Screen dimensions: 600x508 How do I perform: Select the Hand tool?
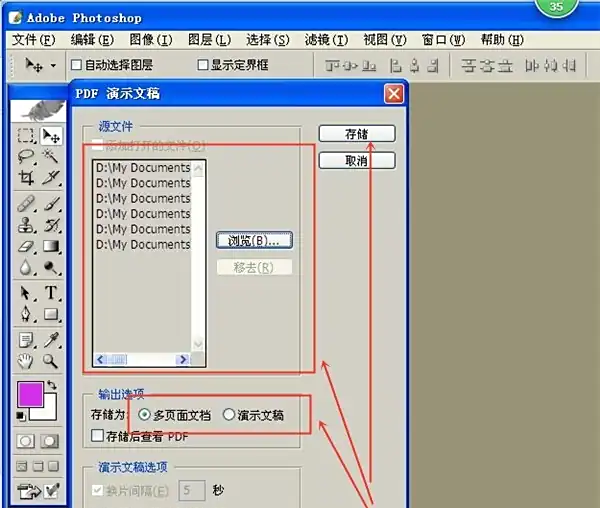(x=26, y=361)
